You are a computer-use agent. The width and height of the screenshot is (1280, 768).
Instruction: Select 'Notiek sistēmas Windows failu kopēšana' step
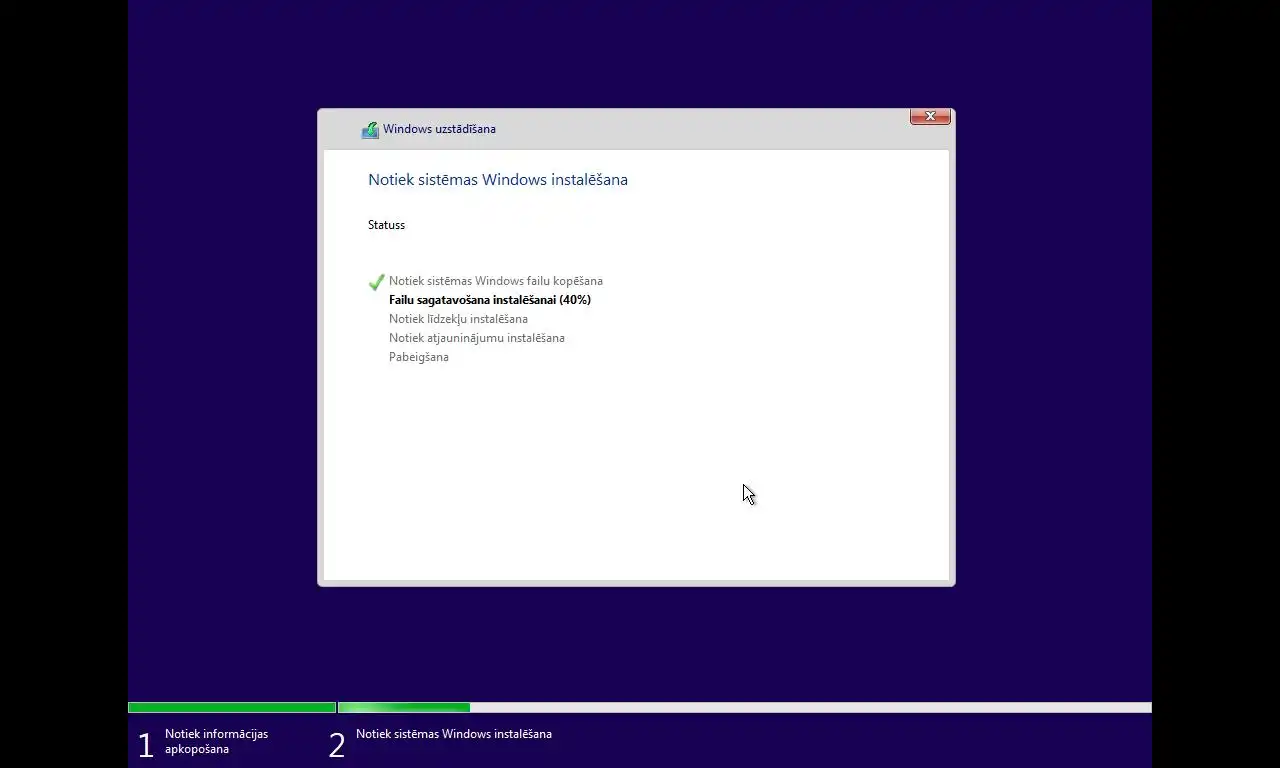click(x=496, y=281)
